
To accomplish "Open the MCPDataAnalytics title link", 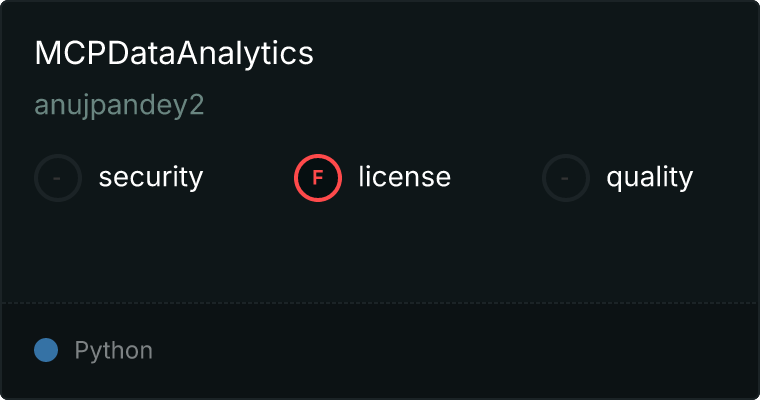I will [174, 54].
